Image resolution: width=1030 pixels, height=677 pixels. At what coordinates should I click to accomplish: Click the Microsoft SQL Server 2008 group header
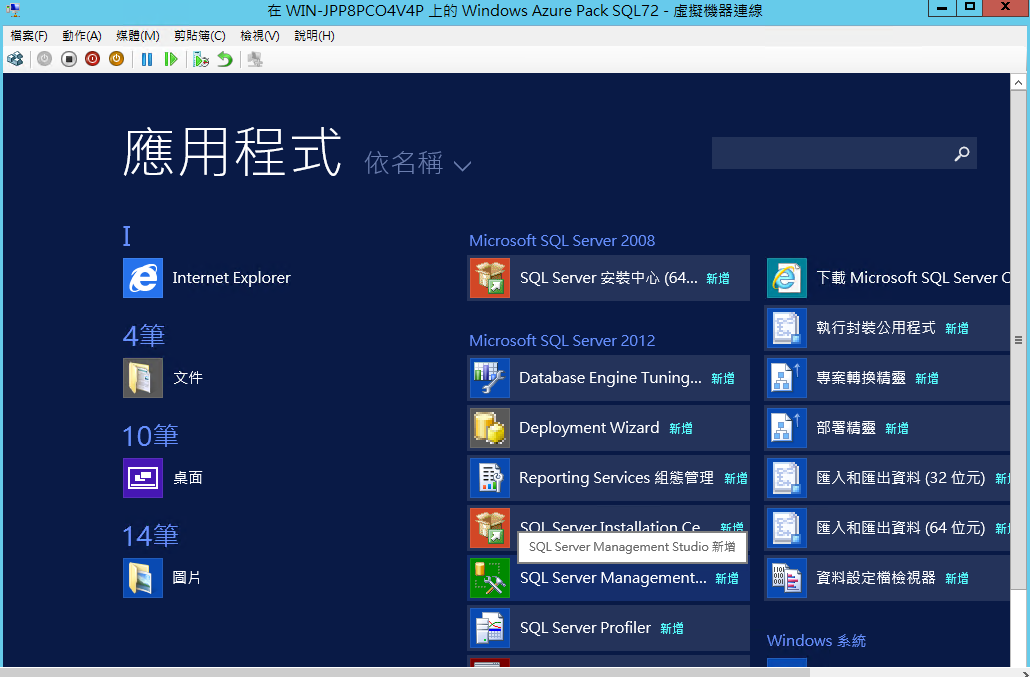click(x=562, y=240)
